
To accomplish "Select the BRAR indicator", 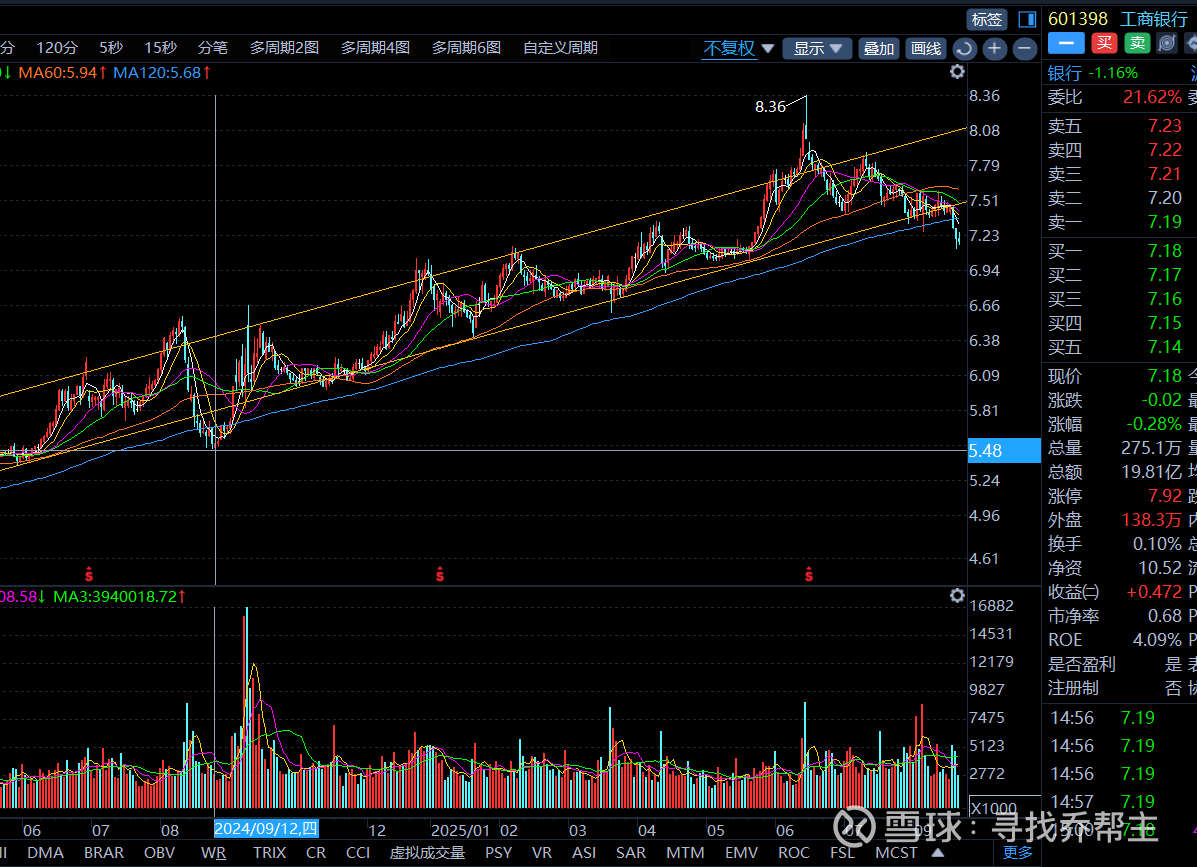I will pyautogui.click(x=104, y=852).
